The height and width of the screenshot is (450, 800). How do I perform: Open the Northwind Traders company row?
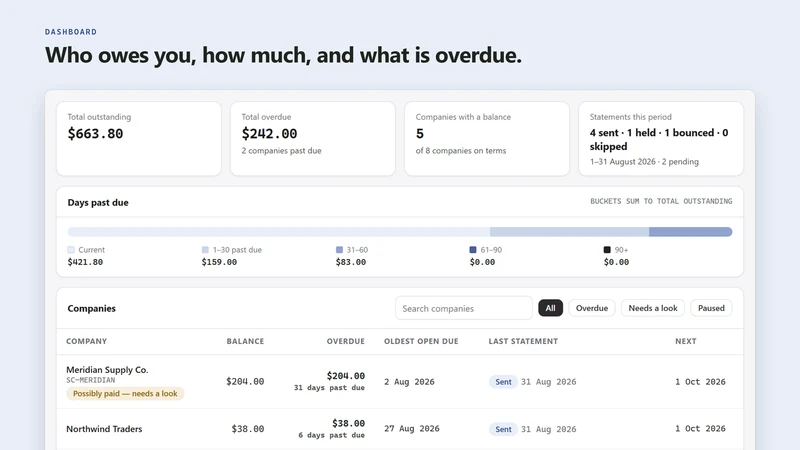tap(400, 429)
